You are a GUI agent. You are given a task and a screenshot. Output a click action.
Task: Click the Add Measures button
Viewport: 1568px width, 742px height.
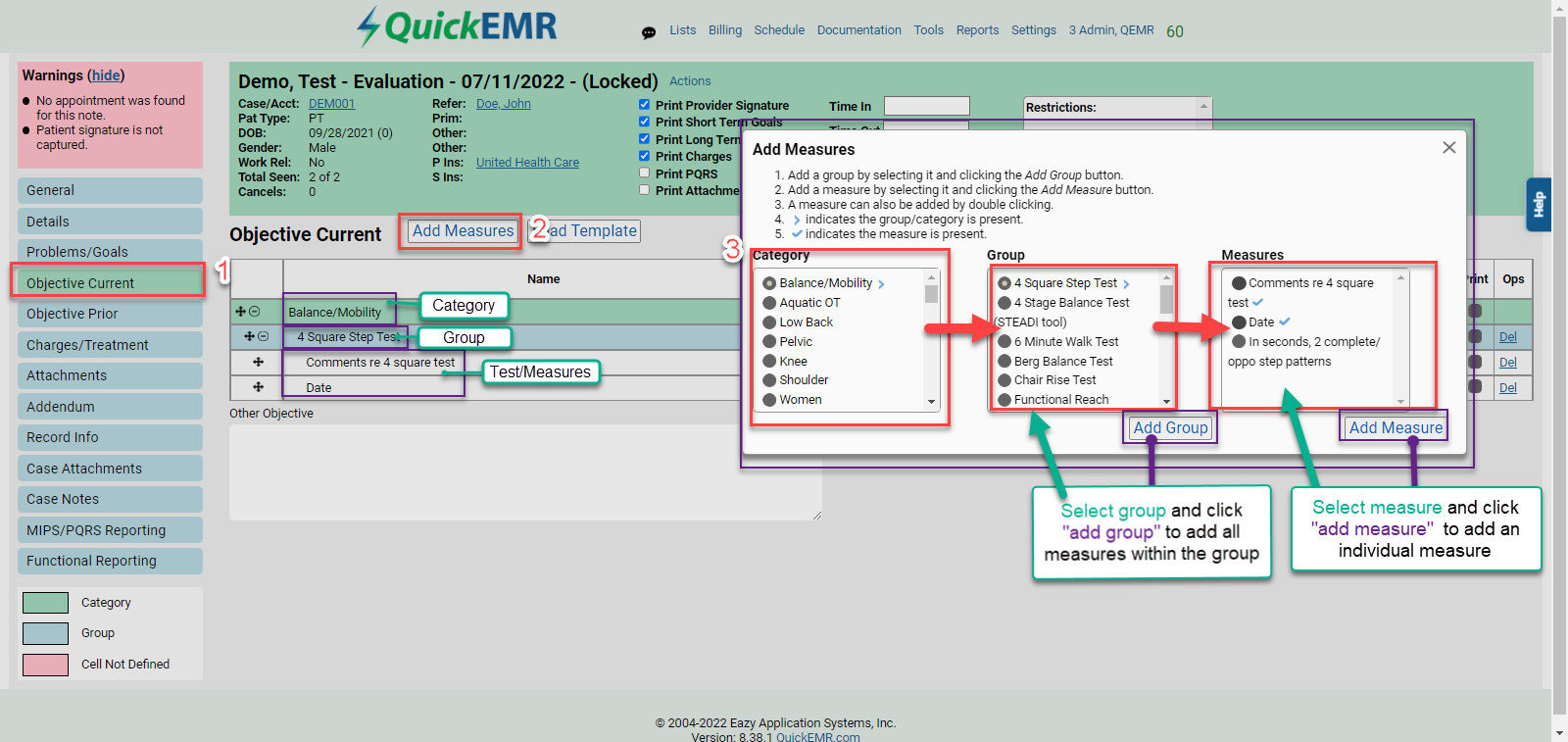click(463, 231)
